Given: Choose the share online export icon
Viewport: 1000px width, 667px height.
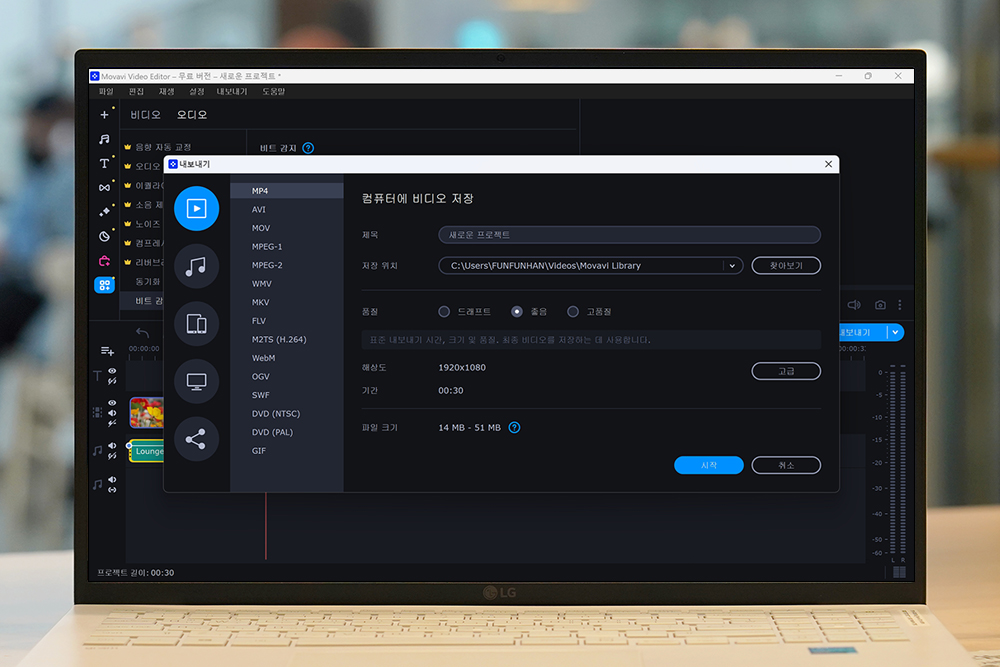Looking at the screenshot, I should pos(196,439).
